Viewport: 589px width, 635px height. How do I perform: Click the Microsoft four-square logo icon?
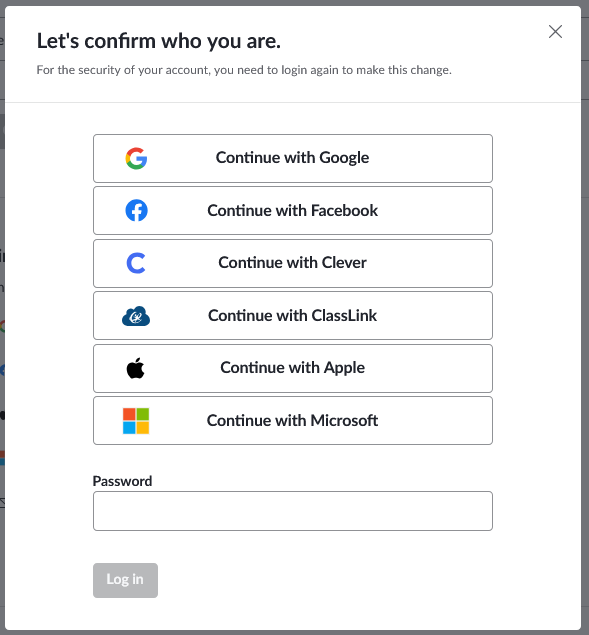136,421
